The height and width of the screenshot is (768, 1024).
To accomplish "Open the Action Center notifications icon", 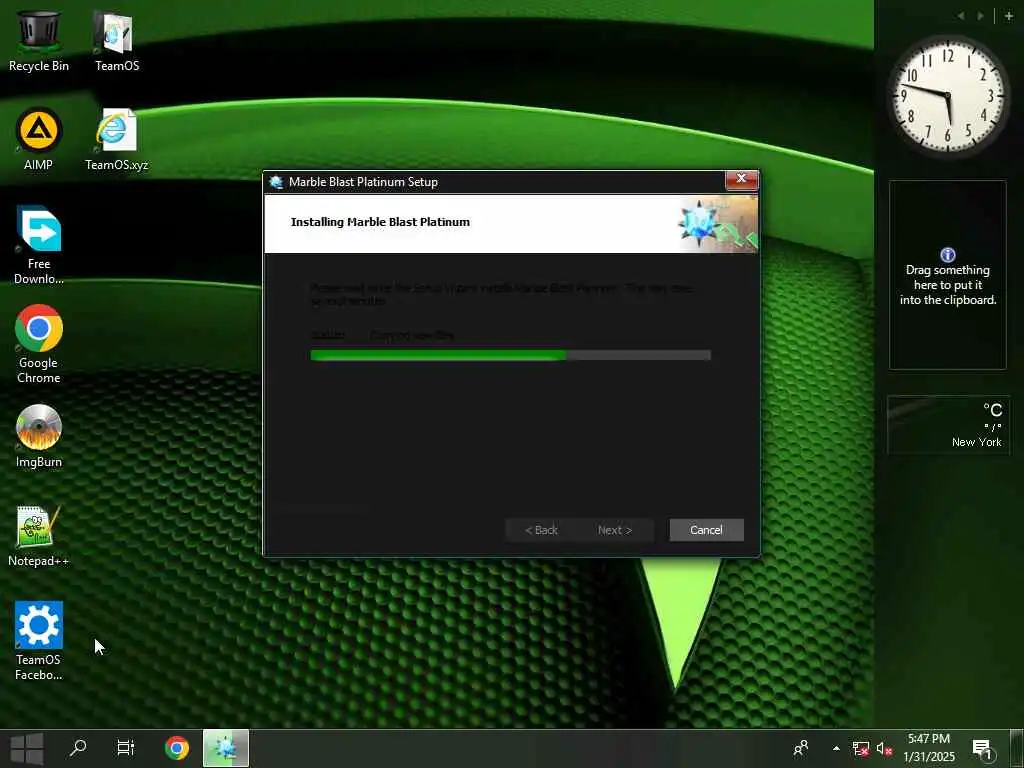I will click(982, 749).
